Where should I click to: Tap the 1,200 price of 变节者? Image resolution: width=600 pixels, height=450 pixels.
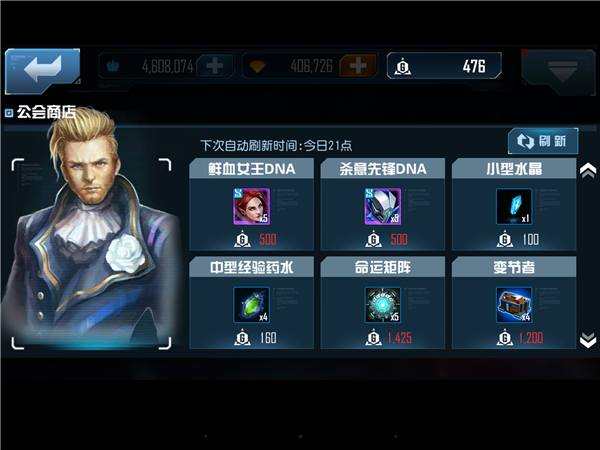coord(531,338)
